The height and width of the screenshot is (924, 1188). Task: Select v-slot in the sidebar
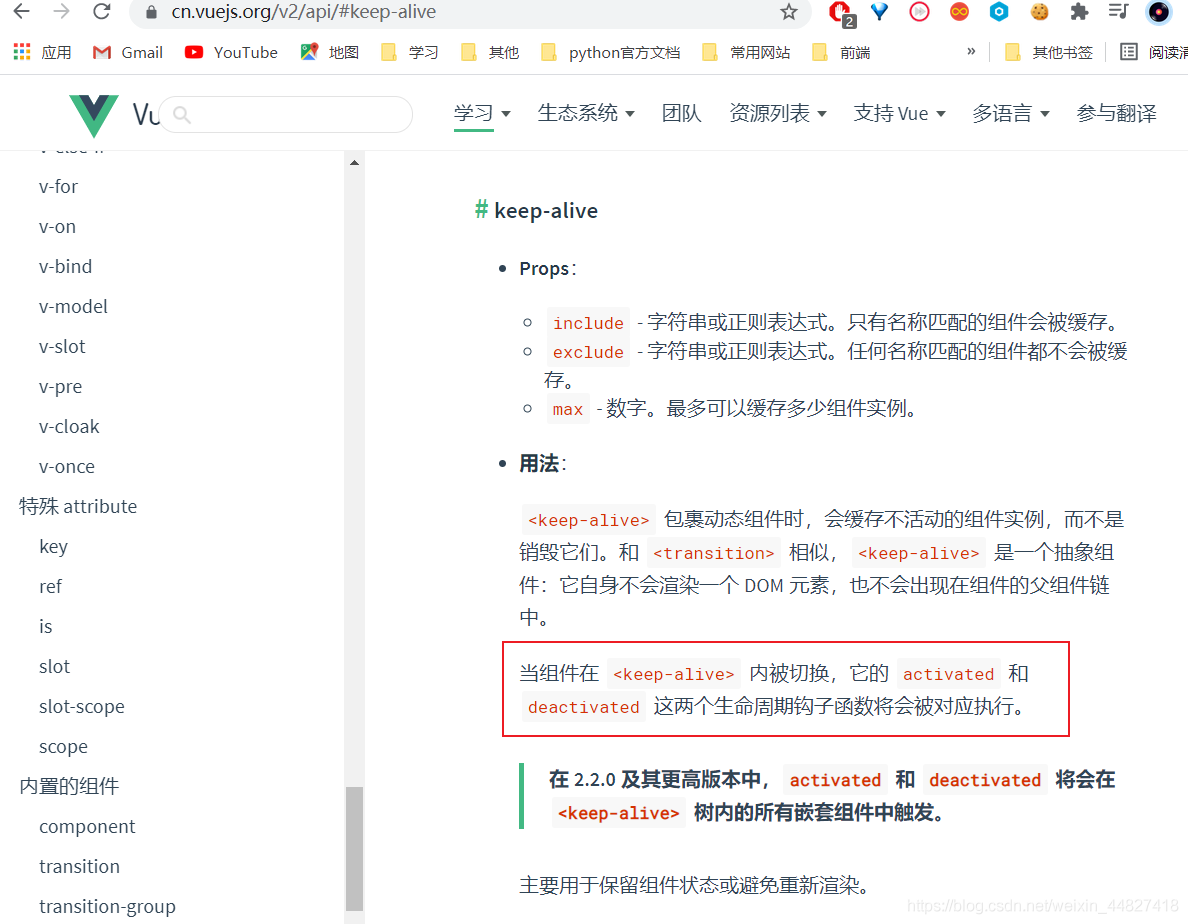point(62,347)
